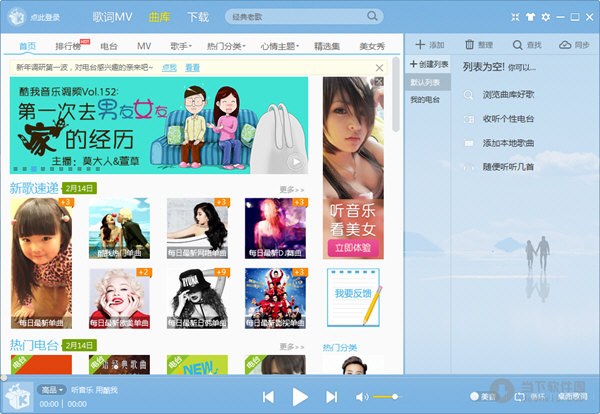This screenshot has width=600, height=414.
Task: Toggle 循环 play mode
Action: (x=530, y=397)
